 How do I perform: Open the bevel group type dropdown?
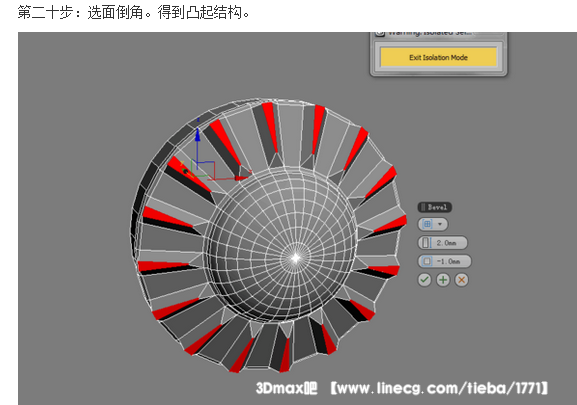433,224
